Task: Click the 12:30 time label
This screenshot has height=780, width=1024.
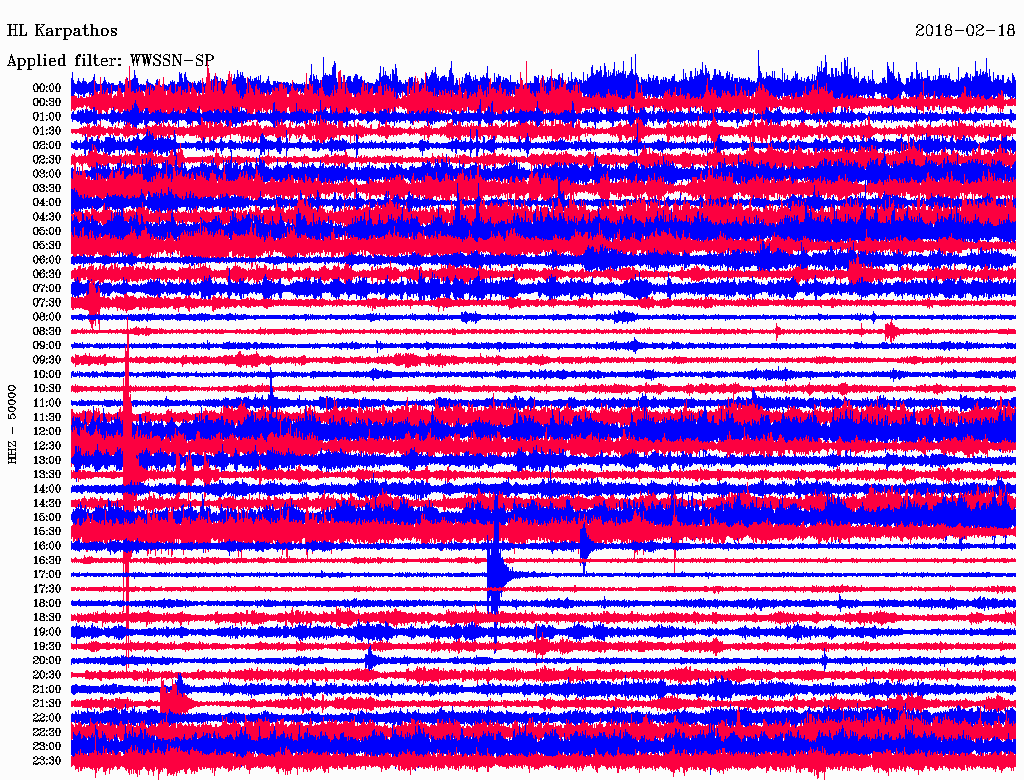Action: point(47,446)
